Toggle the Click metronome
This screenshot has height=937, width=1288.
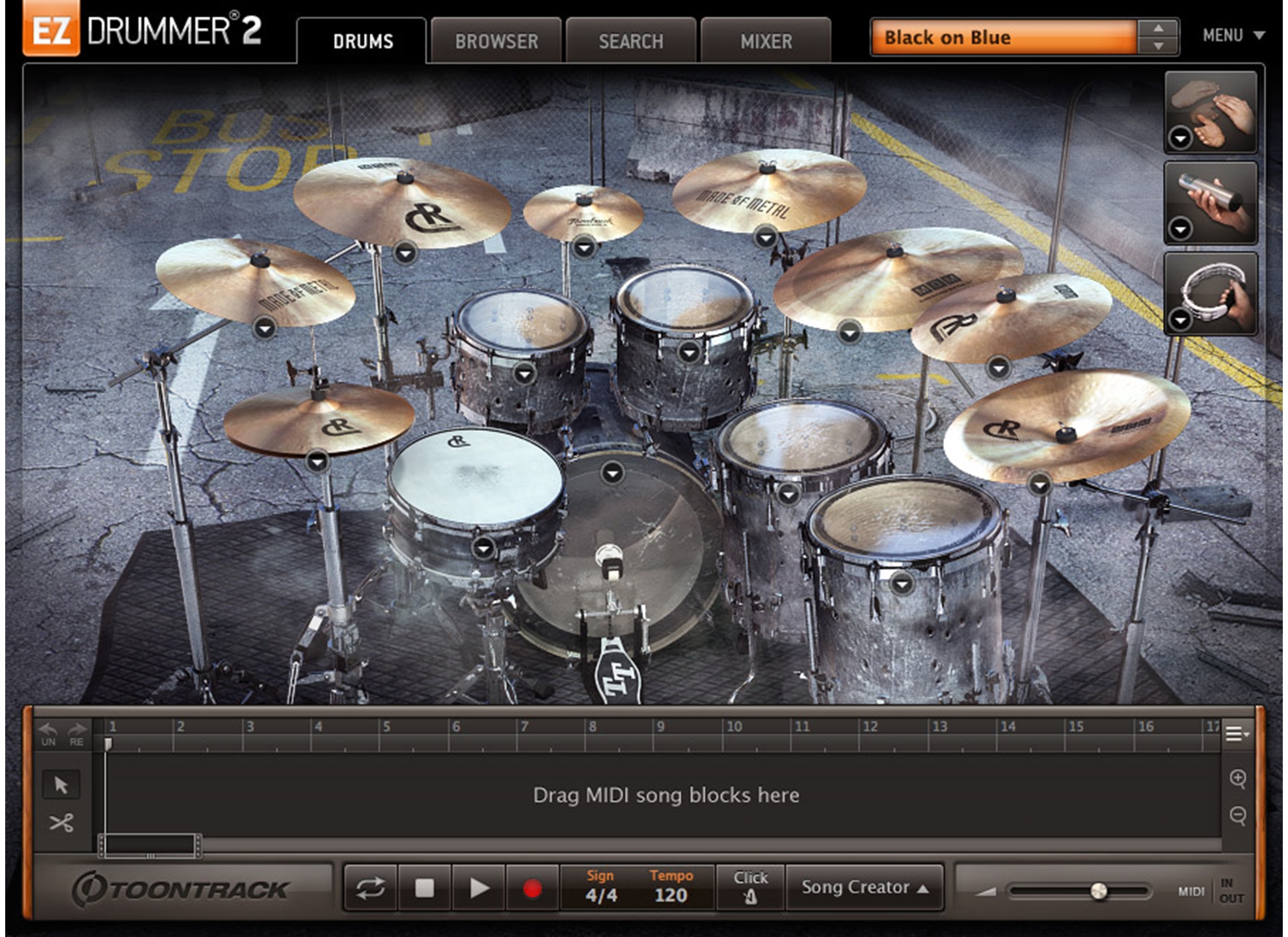750,888
